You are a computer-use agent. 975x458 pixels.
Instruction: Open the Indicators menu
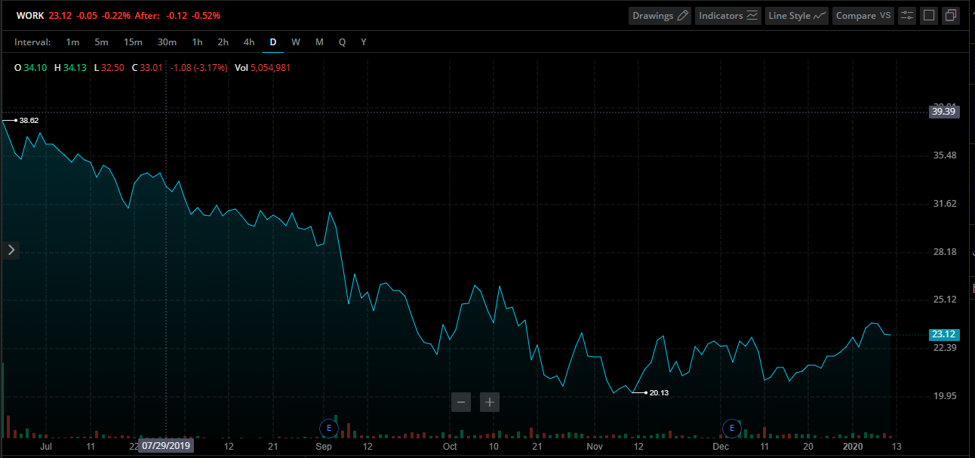[x=729, y=16]
